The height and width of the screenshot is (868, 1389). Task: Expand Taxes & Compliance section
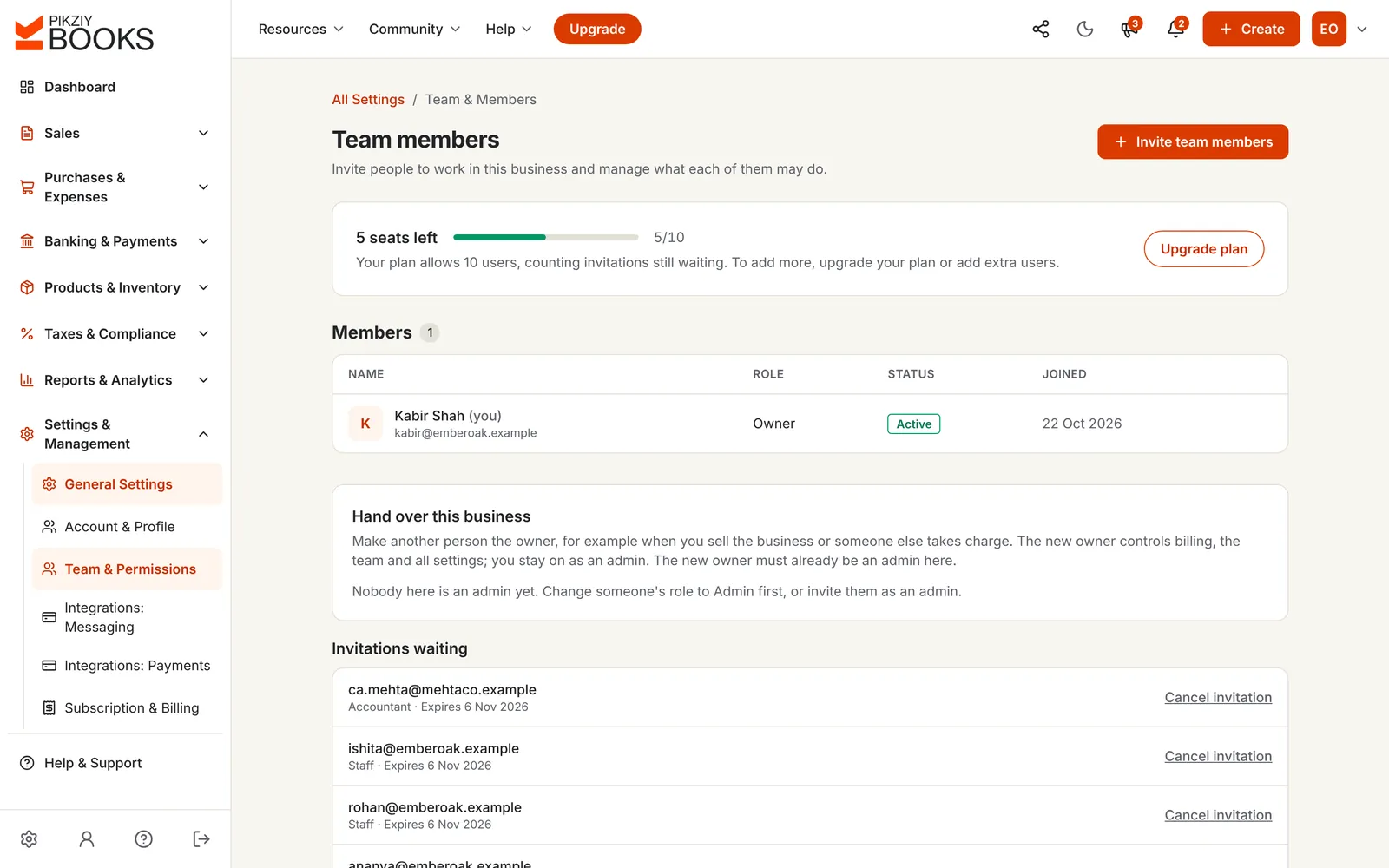(x=115, y=333)
